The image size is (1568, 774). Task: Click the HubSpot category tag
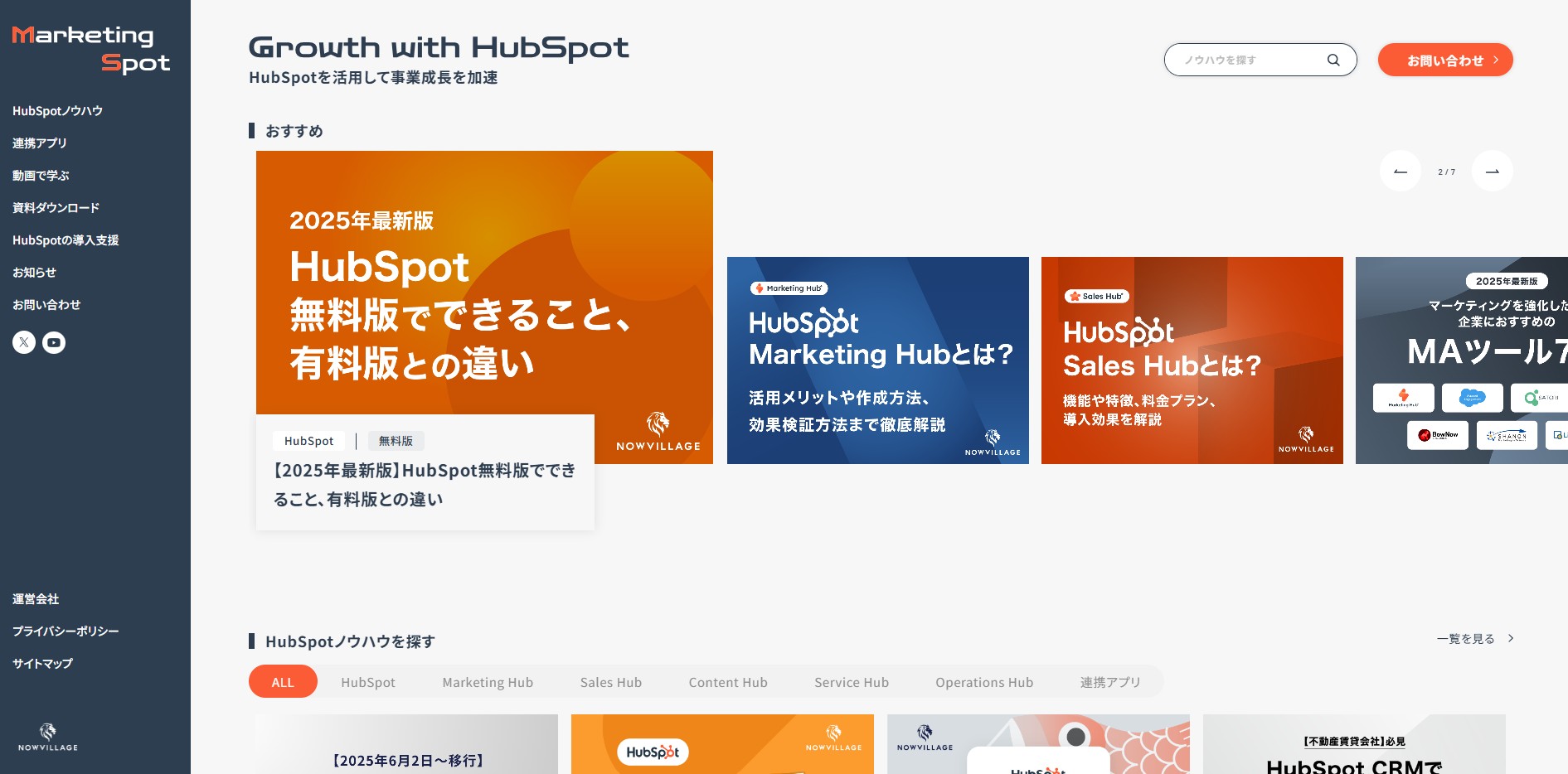point(308,441)
